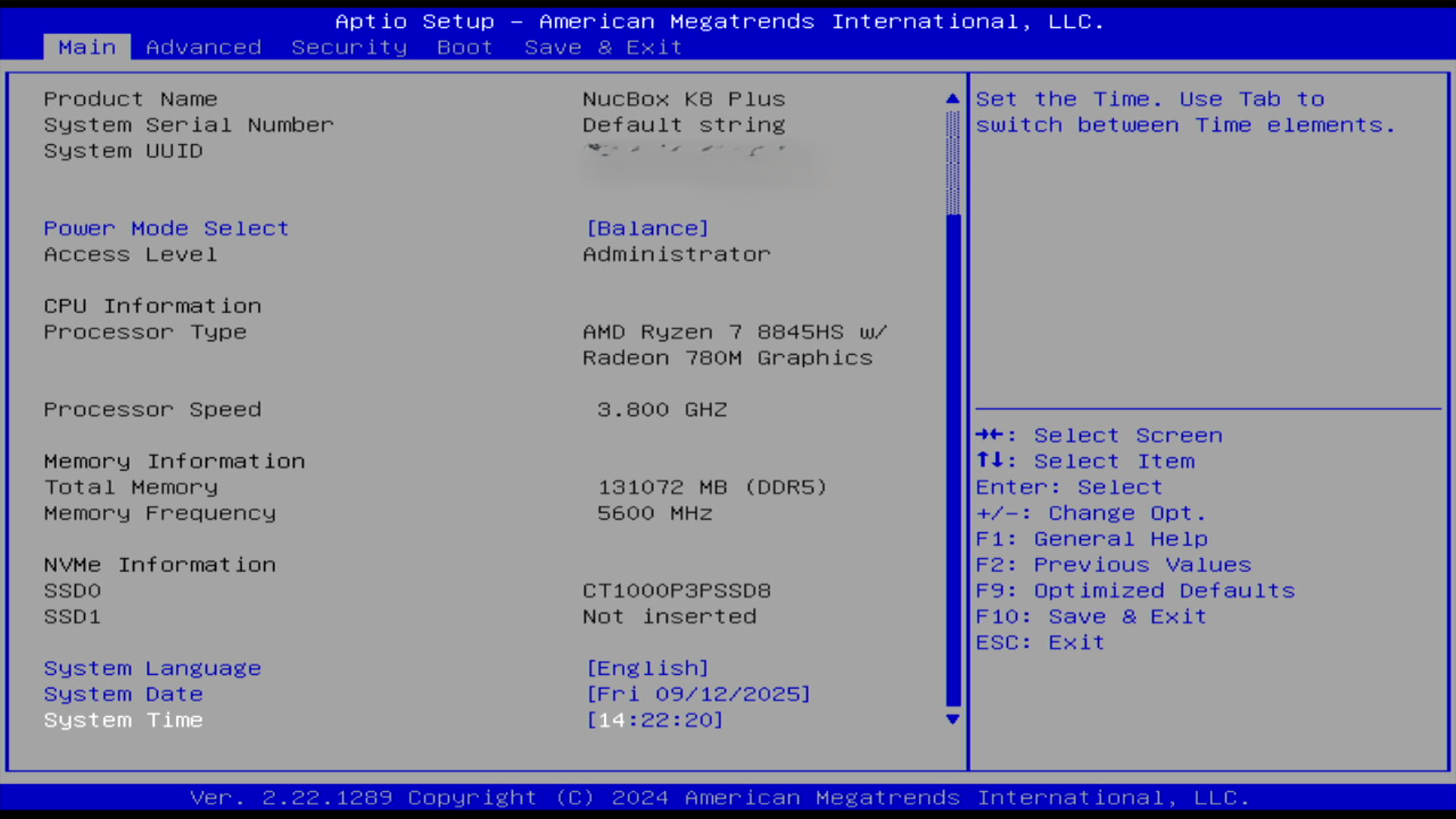Click the F10 Save & Exit hint
1456x819 pixels.
pyautogui.click(x=1090, y=617)
